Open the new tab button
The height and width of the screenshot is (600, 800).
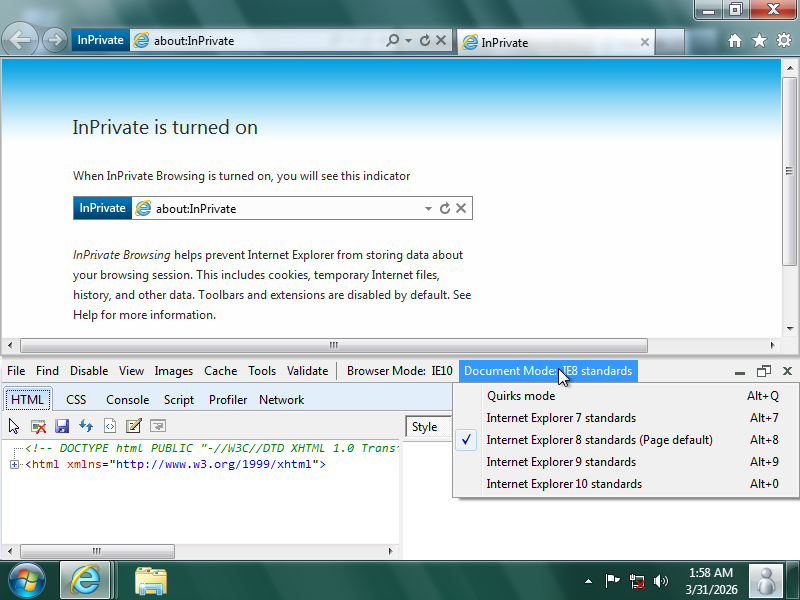669,42
